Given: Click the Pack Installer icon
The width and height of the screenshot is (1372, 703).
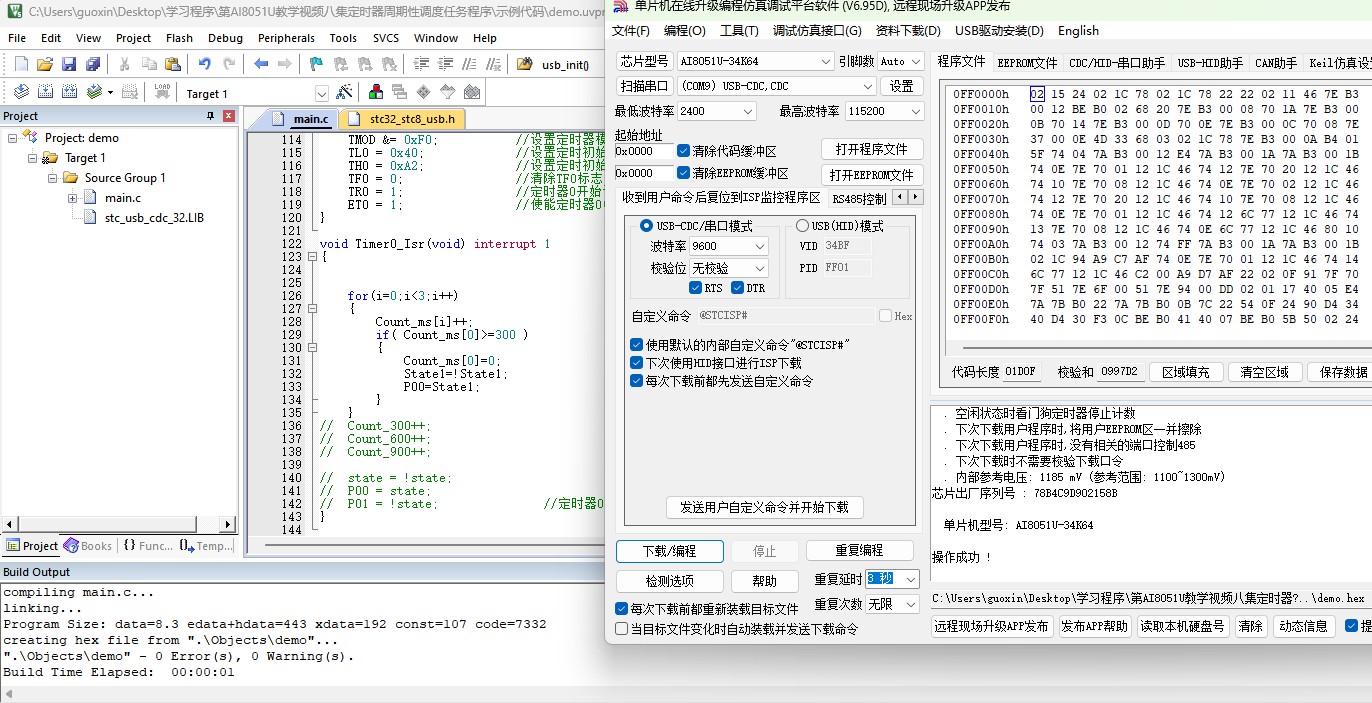Looking at the screenshot, I should pyautogui.click(x=472, y=93).
